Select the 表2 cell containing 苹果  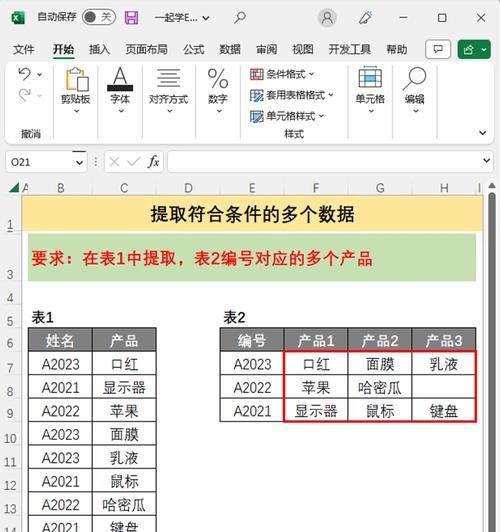(316, 387)
